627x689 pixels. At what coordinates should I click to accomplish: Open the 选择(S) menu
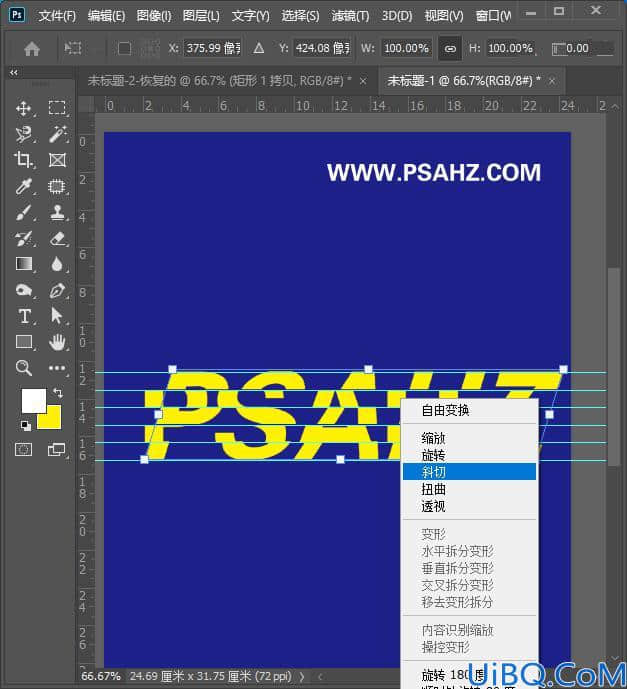click(300, 16)
